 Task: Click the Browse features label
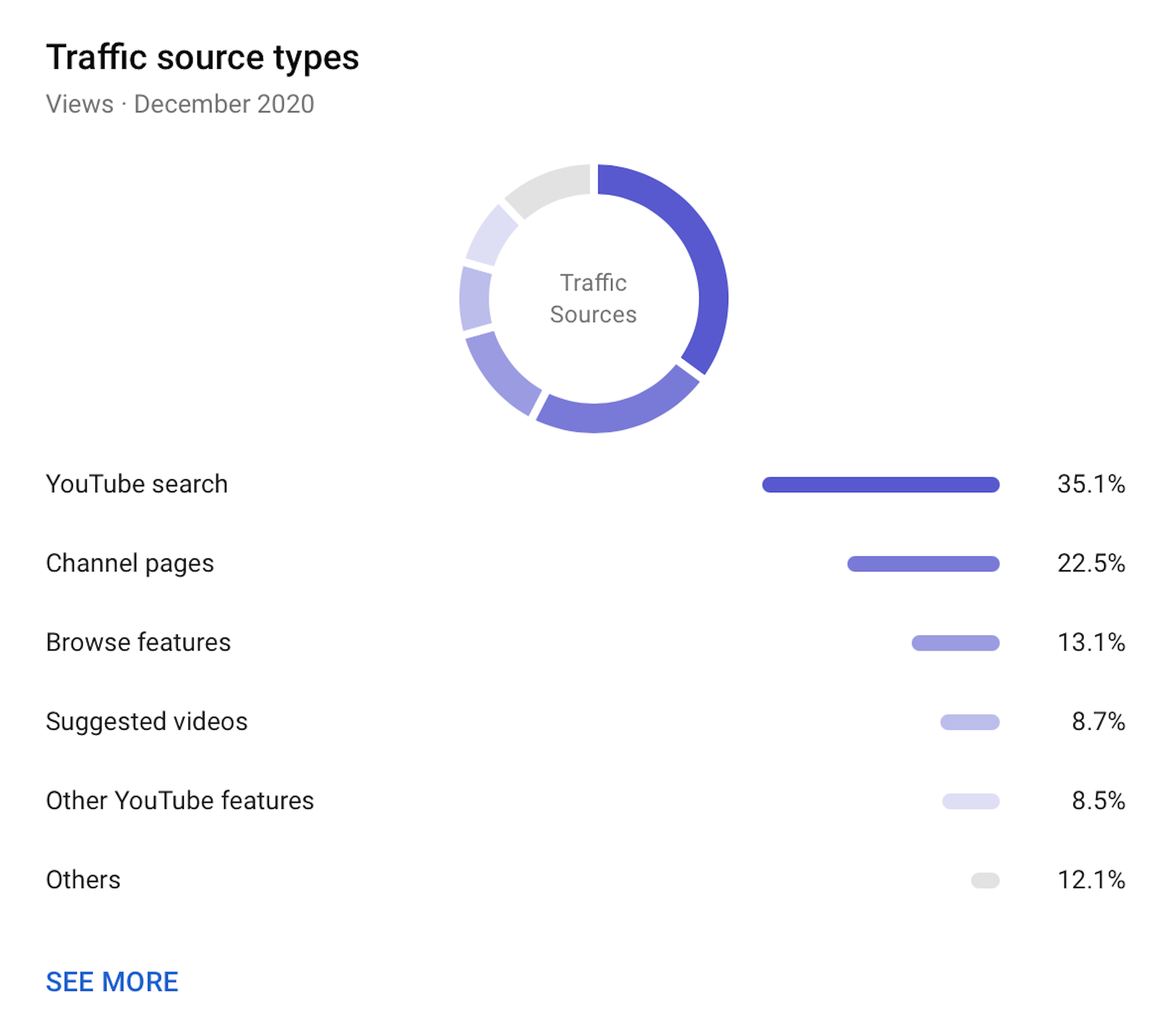(x=138, y=642)
